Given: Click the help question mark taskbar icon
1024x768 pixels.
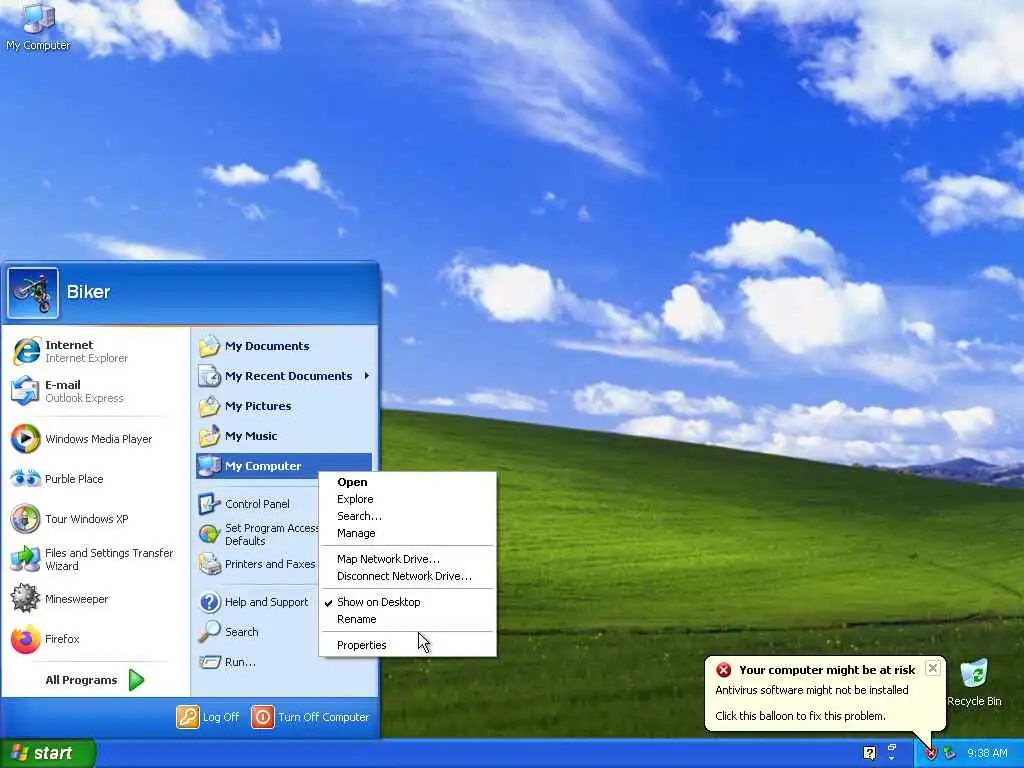Looking at the screenshot, I should 869,753.
